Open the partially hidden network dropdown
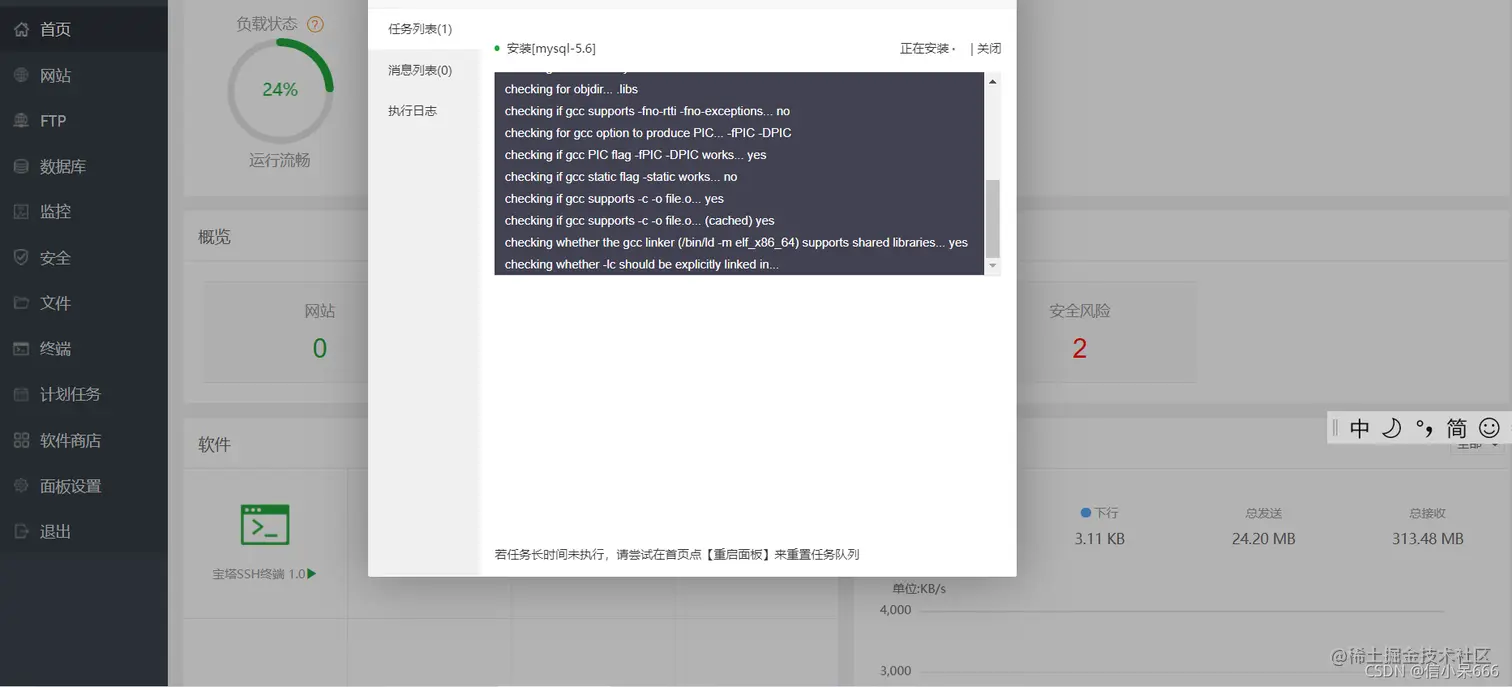 tap(1477, 446)
